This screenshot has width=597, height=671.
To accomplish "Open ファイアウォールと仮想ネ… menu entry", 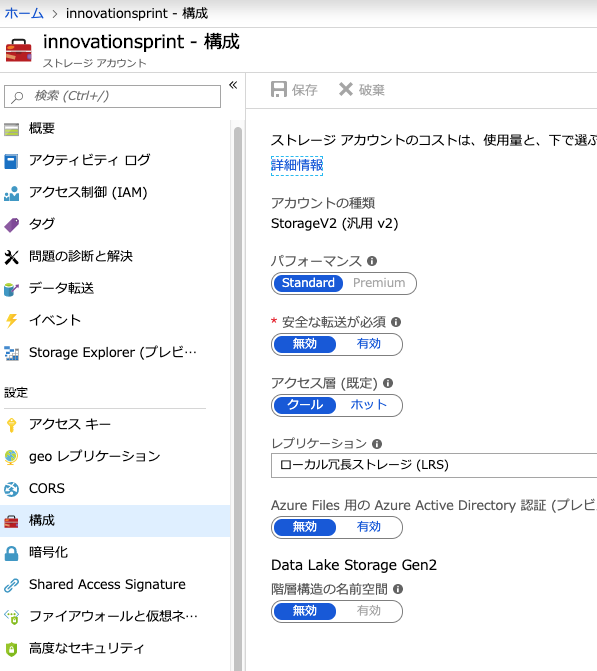I will (115, 617).
